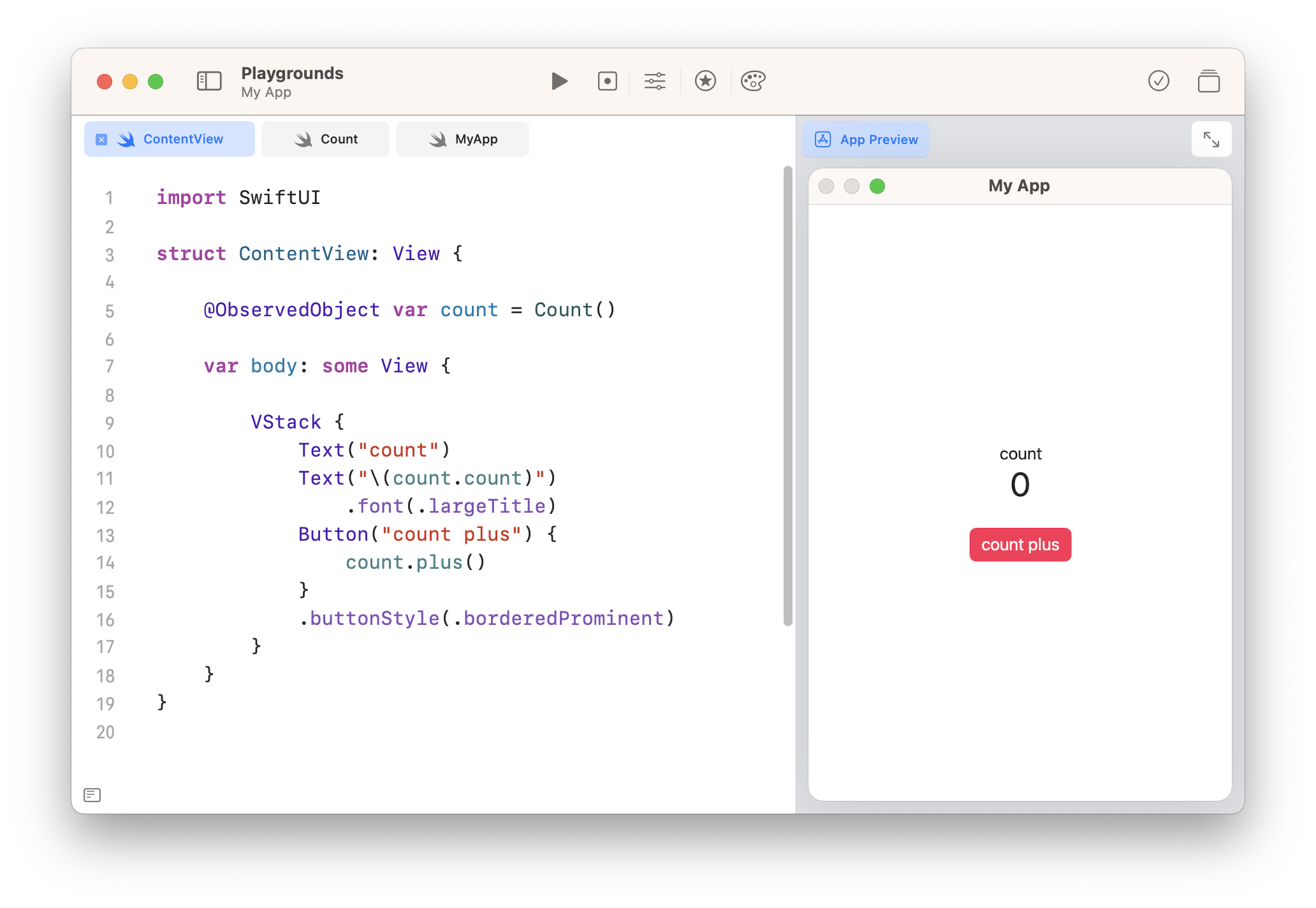The height and width of the screenshot is (908, 1316).
Task: Click the editor vertical scrollbar
Action: click(787, 395)
